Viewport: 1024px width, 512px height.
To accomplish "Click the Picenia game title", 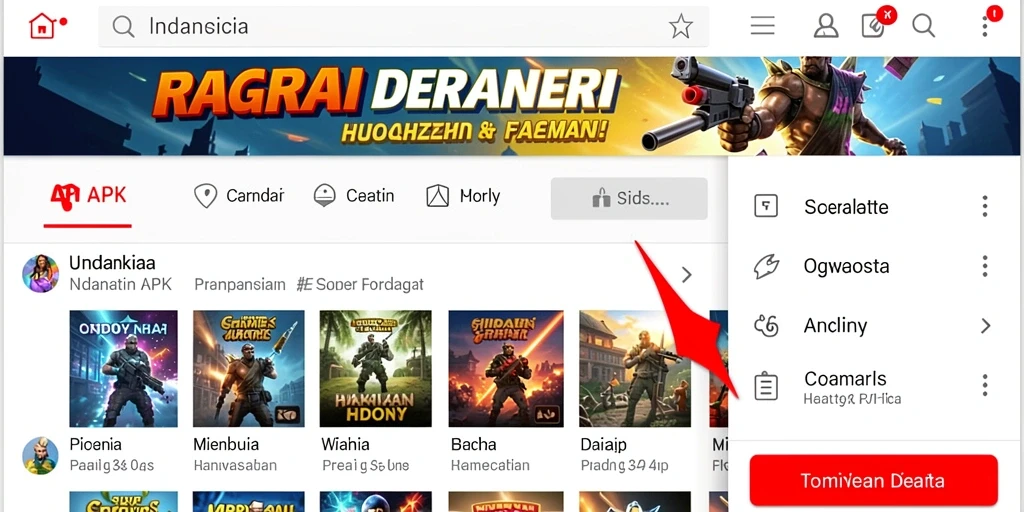I will (95, 445).
